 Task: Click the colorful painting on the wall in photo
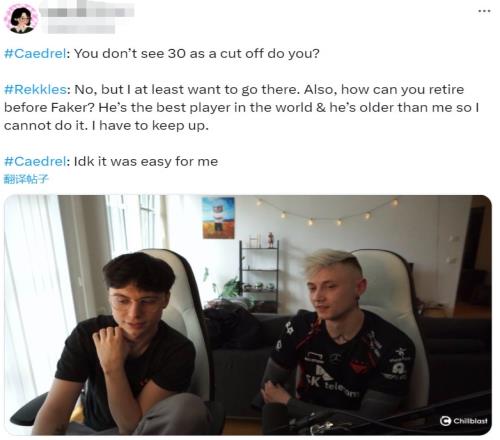[x=218, y=218]
